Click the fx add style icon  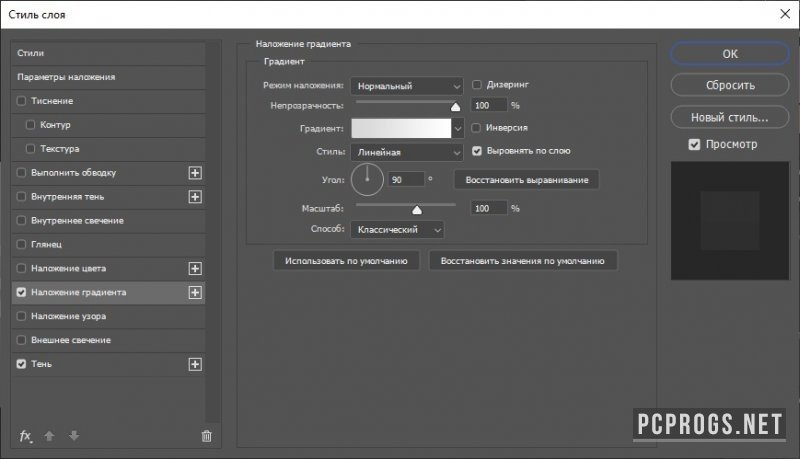(26, 436)
